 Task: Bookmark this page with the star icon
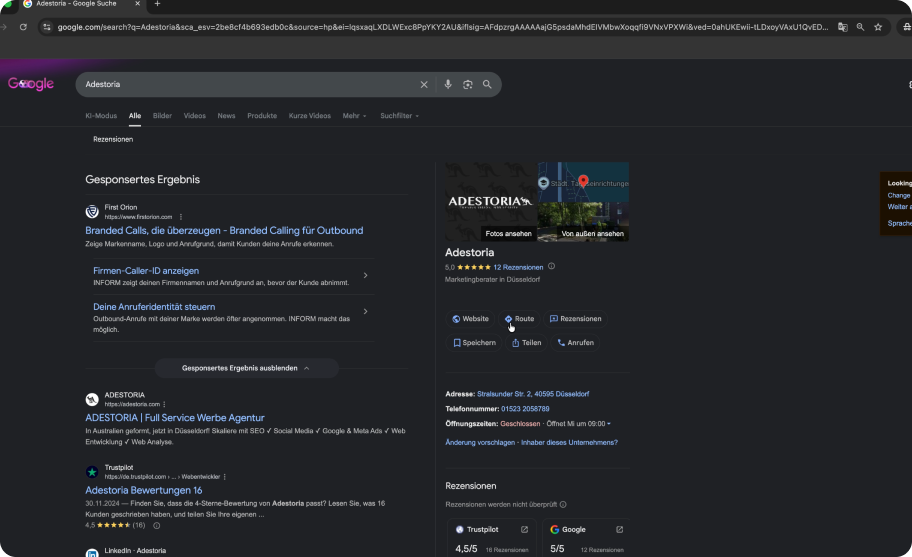pyautogui.click(x=878, y=27)
